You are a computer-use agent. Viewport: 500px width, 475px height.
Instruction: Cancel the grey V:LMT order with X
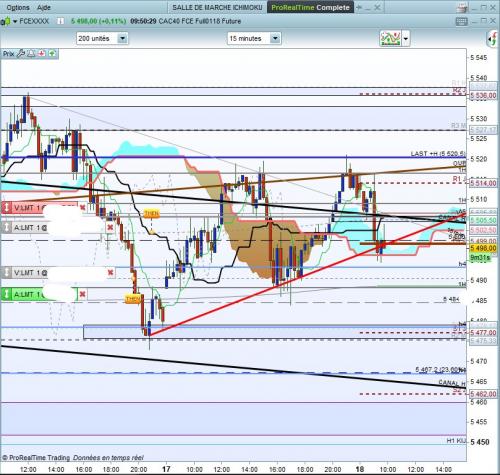click(110, 273)
